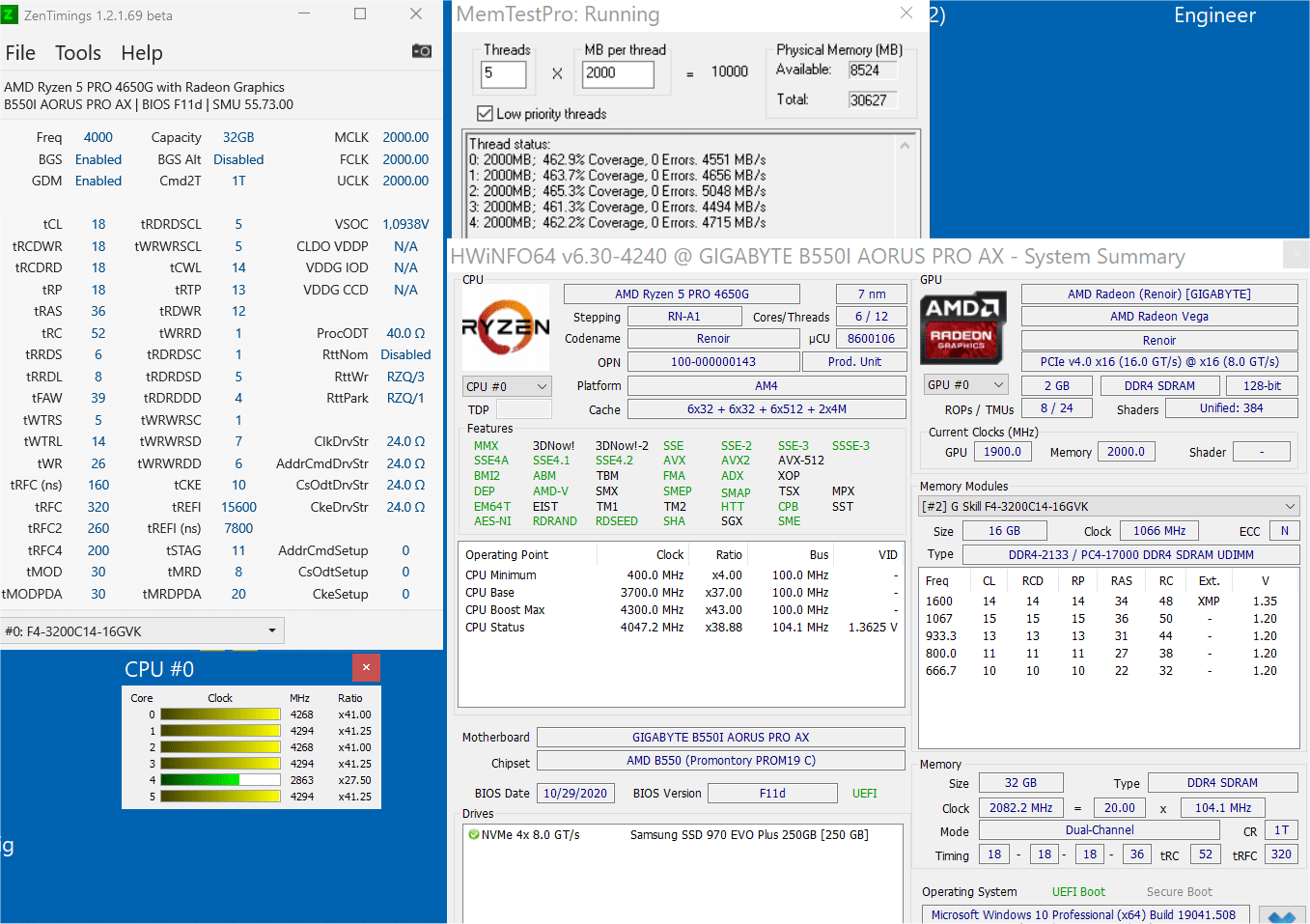Click the Ryzen logo in HWiNFO summary

coord(506,327)
